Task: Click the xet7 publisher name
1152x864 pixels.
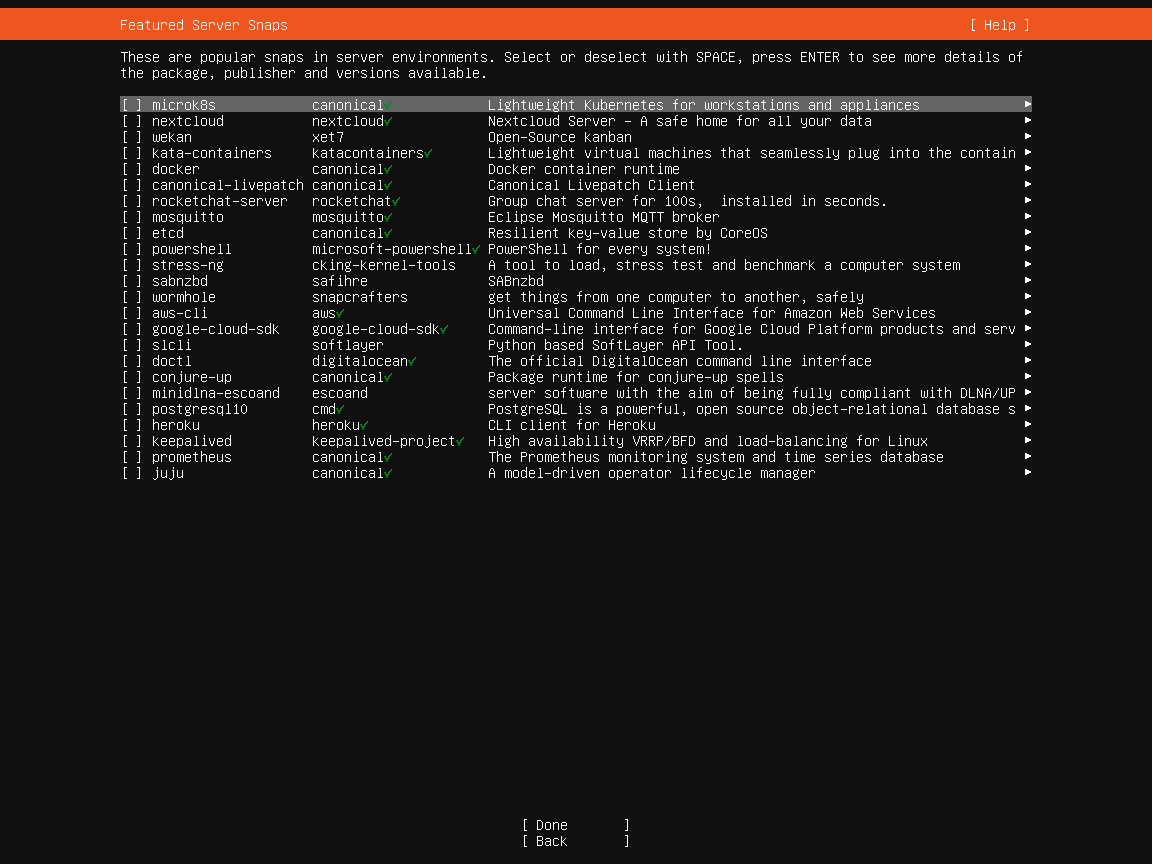Action: click(x=328, y=137)
